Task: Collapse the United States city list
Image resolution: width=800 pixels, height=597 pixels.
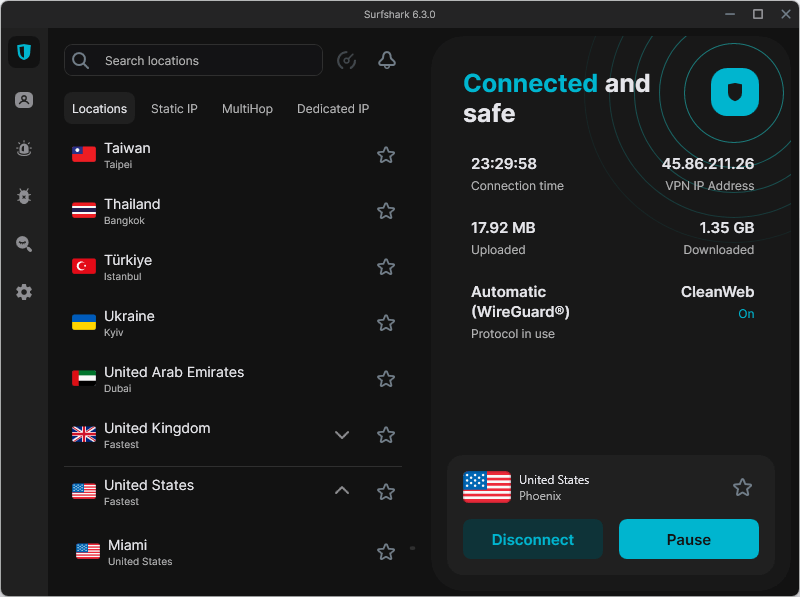Action: (342, 491)
